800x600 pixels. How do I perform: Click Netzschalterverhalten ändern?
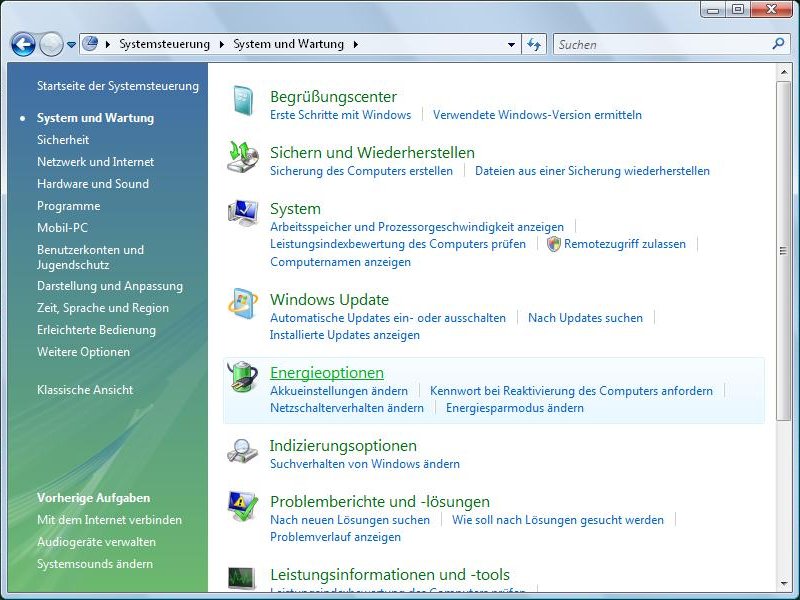point(347,408)
